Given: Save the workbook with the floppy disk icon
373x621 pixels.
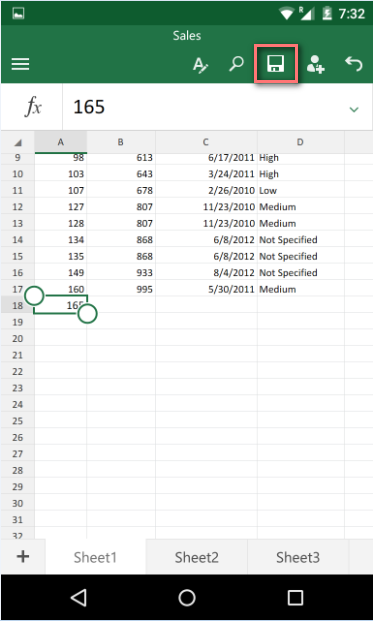Looking at the screenshot, I should coord(276,63).
